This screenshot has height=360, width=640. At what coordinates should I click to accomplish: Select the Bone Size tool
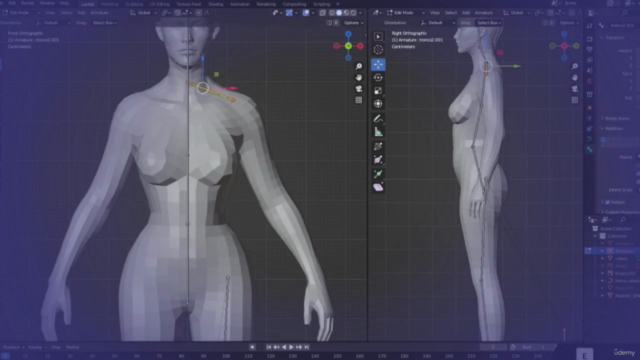click(x=378, y=160)
